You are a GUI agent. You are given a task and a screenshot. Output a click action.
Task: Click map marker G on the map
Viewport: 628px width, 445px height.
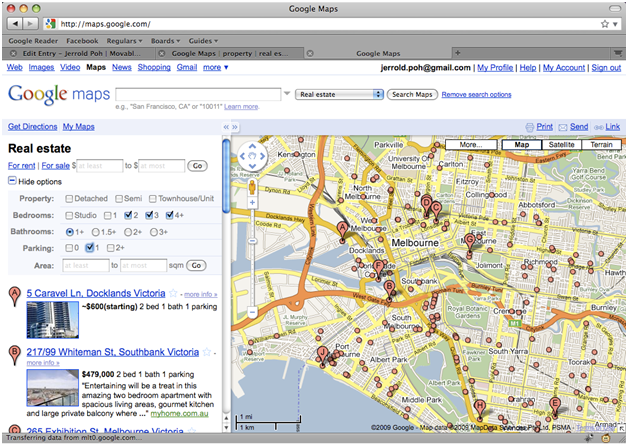[469, 240]
